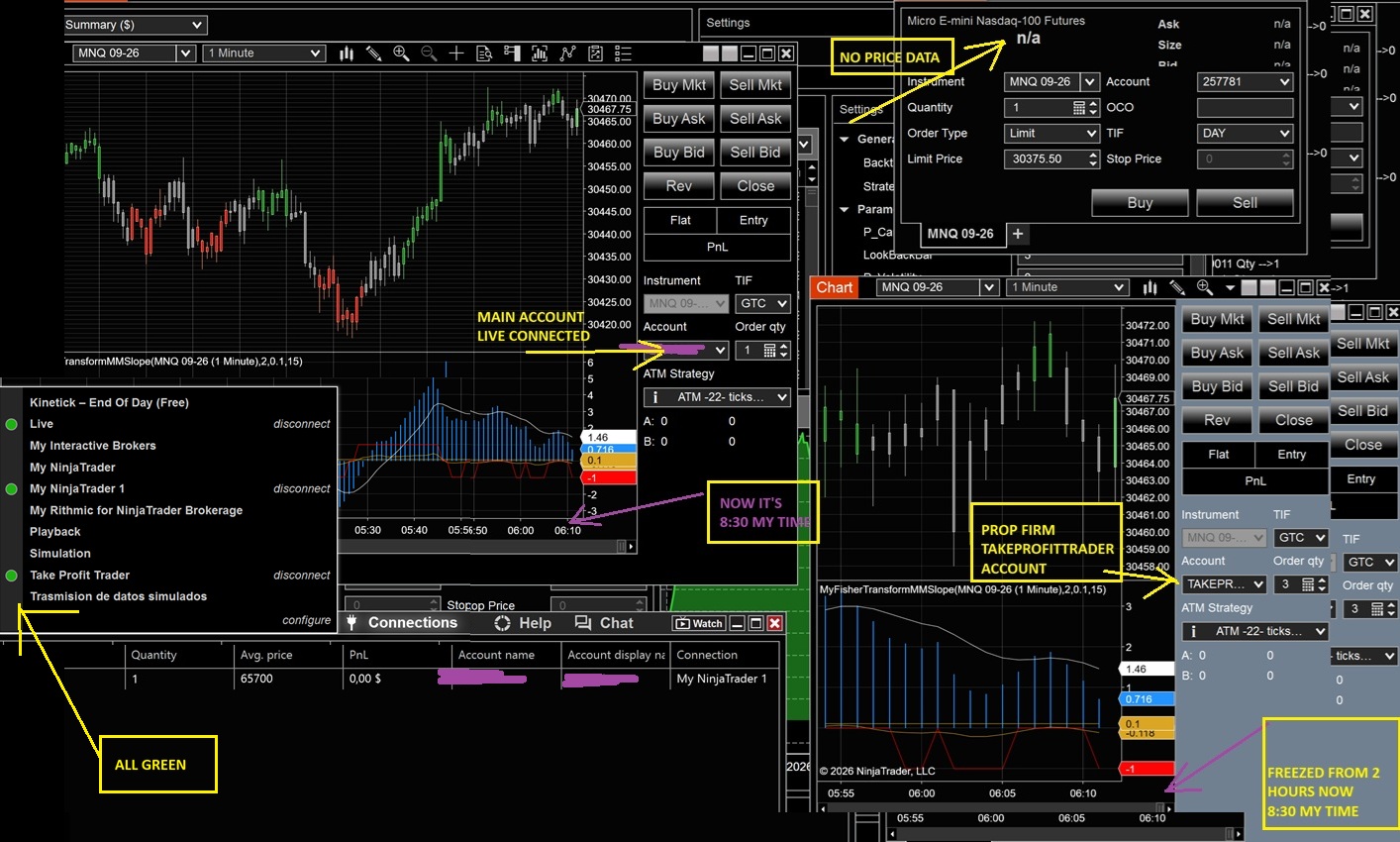The image size is (1400, 842).
Task: Disconnect the My NinjaTrader 1 connection
Action: 302,489
